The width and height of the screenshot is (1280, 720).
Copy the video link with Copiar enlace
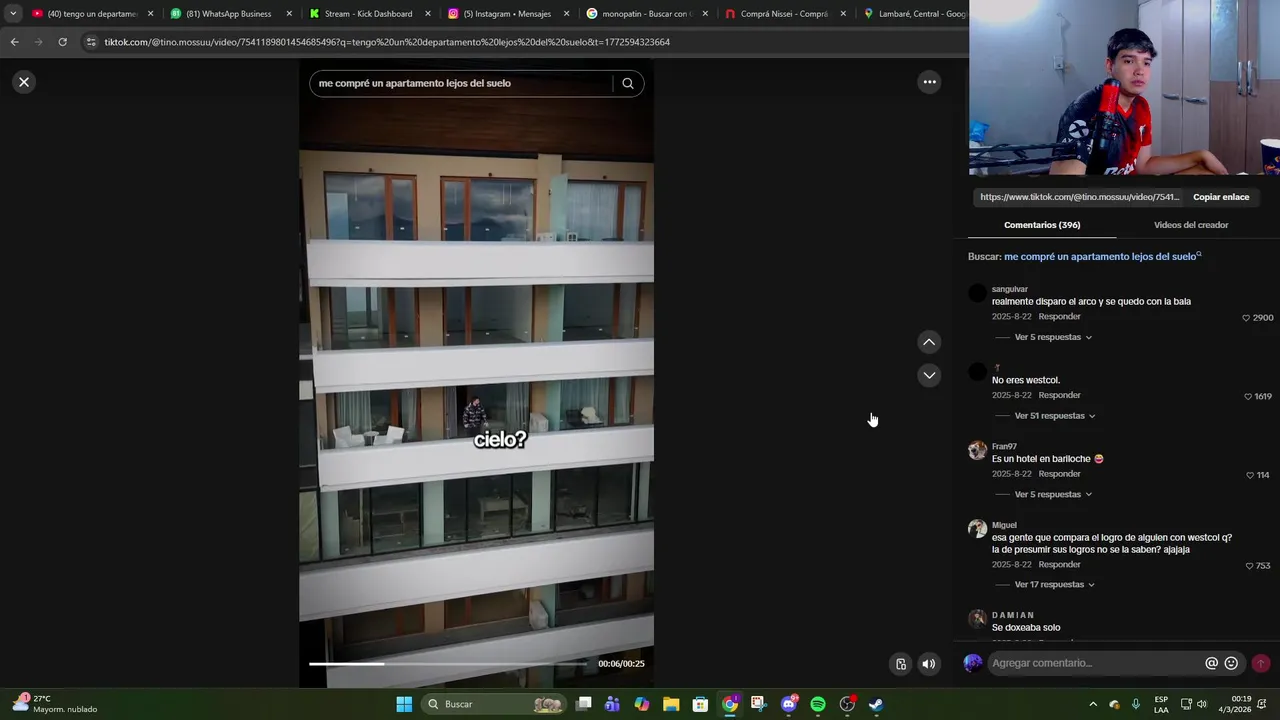click(1221, 197)
